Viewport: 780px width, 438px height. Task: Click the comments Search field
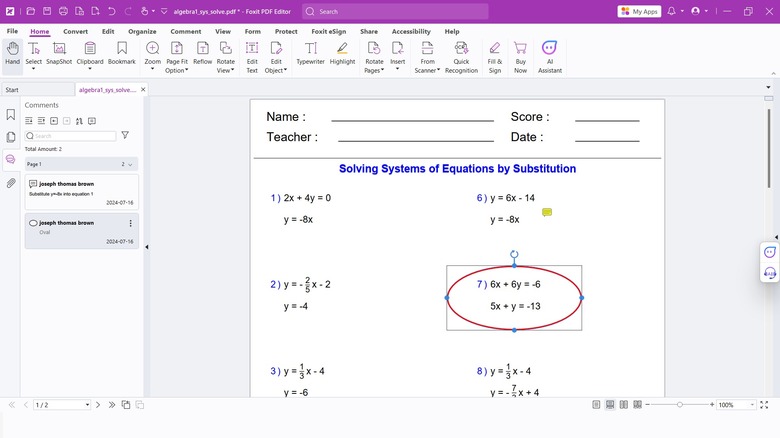coord(71,135)
